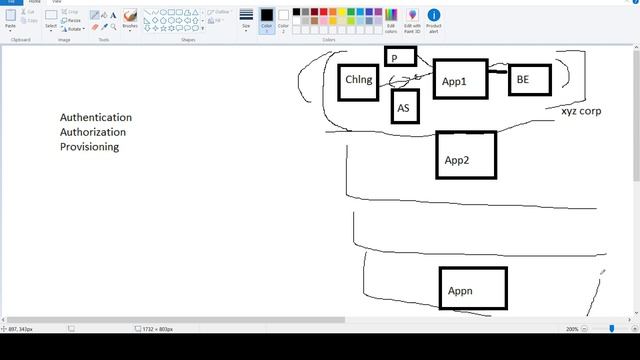Click the Paste clipboard icon
640x360 pixels.
(x=11, y=16)
